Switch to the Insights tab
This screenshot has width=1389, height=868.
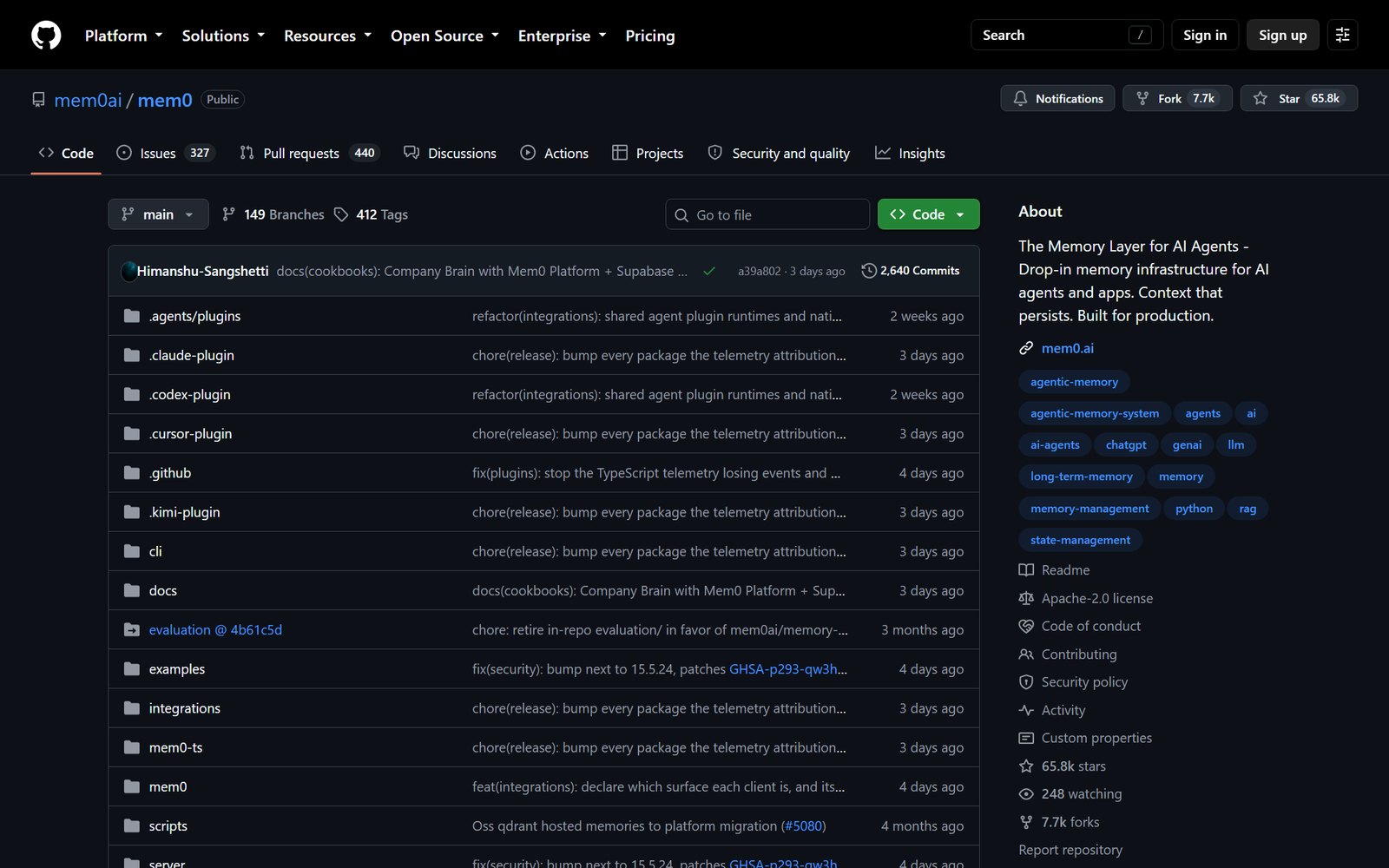pyautogui.click(x=910, y=153)
